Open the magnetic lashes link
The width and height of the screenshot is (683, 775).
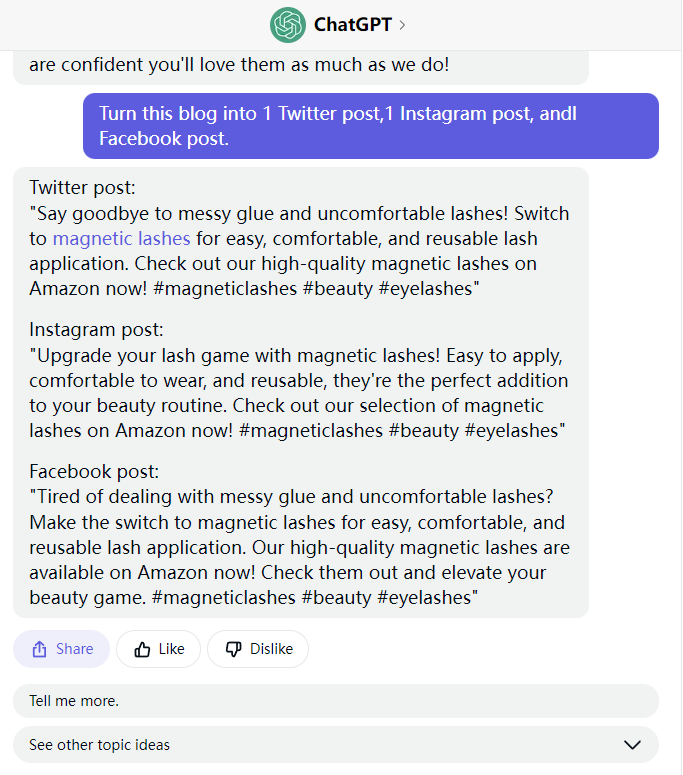[122, 239]
